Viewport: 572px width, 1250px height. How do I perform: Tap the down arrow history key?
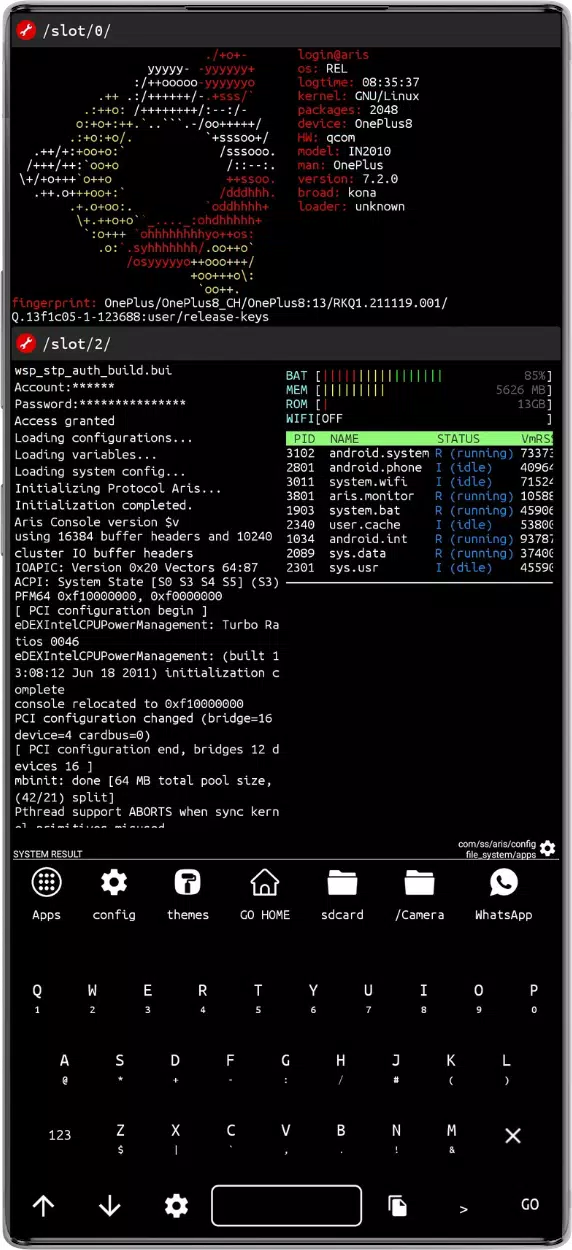coord(109,1206)
